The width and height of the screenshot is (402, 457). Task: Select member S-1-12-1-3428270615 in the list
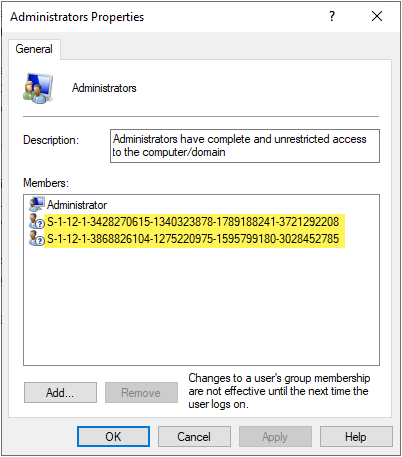coord(193,222)
